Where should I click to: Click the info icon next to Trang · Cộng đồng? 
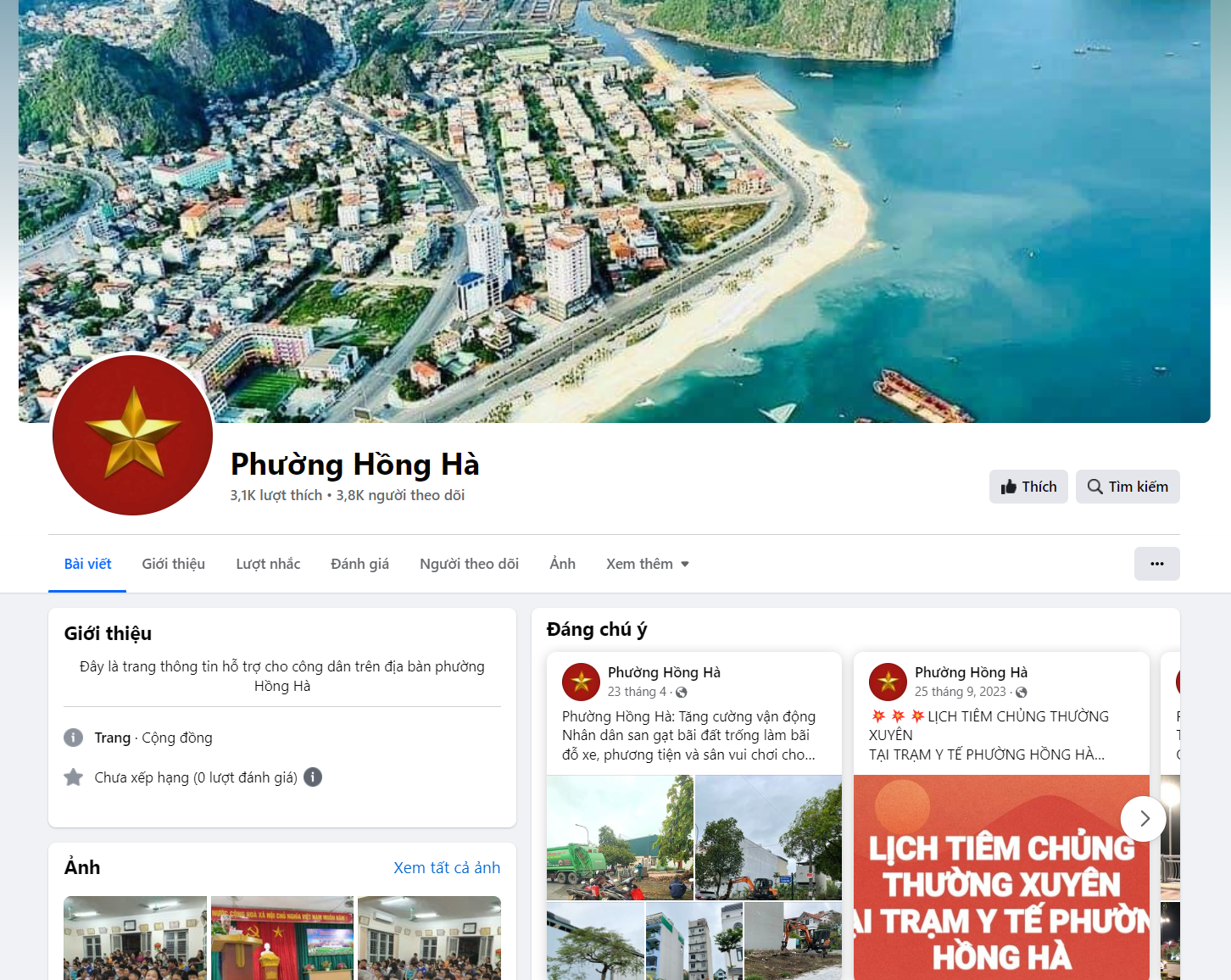pyautogui.click(x=74, y=738)
